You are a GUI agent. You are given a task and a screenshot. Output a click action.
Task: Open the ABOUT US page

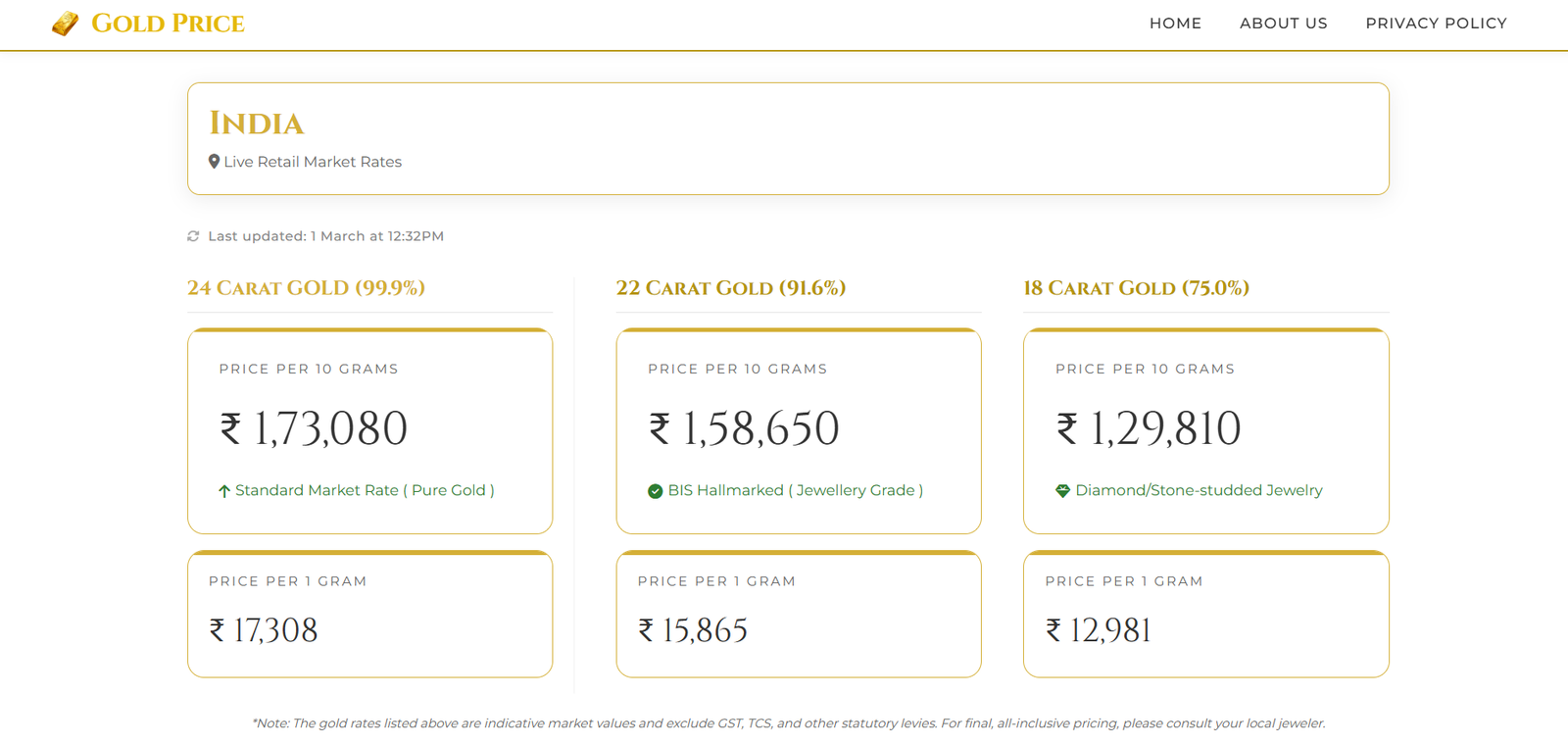(1283, 23)
